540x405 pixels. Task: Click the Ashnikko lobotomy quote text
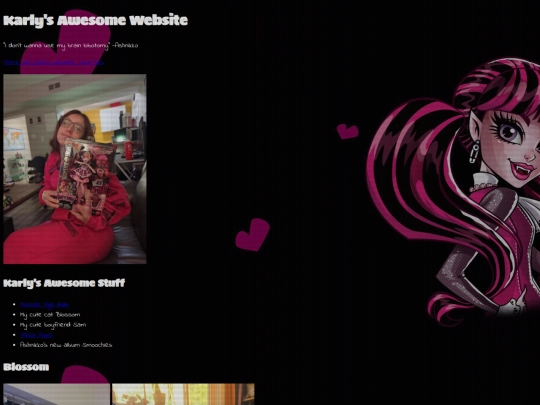click(71, 45)
